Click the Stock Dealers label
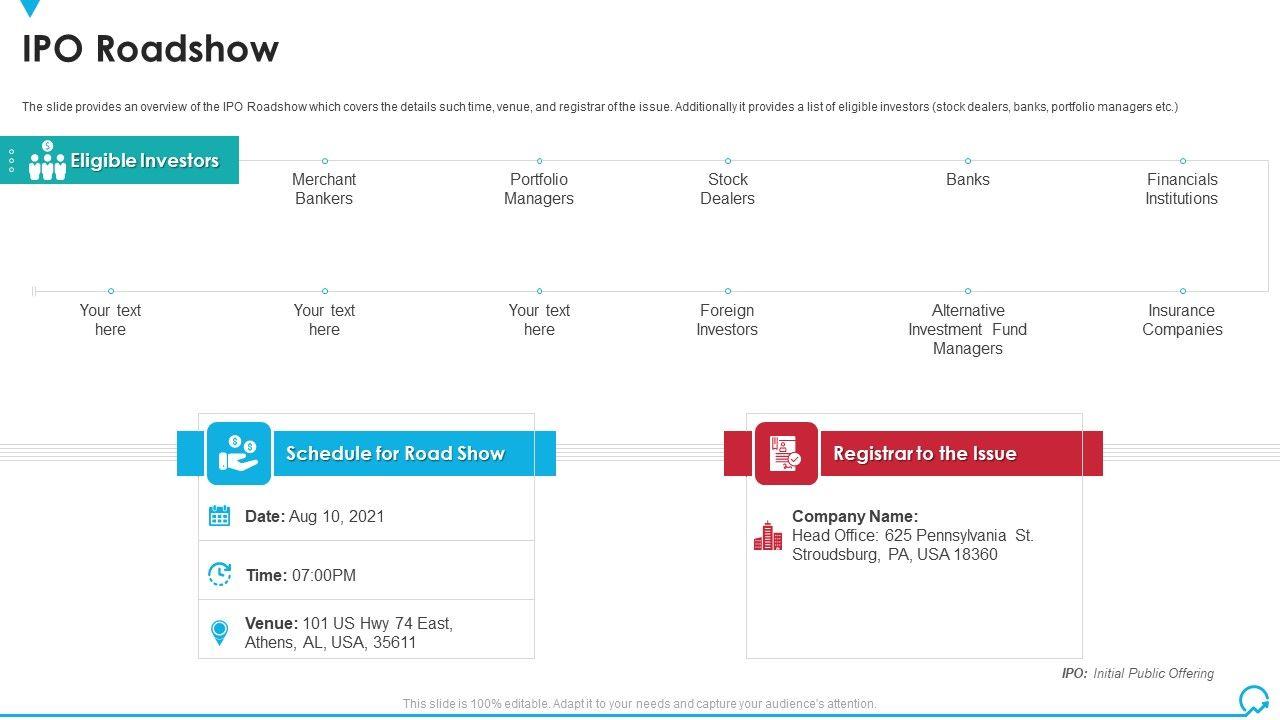 click(x=727, y=189)
